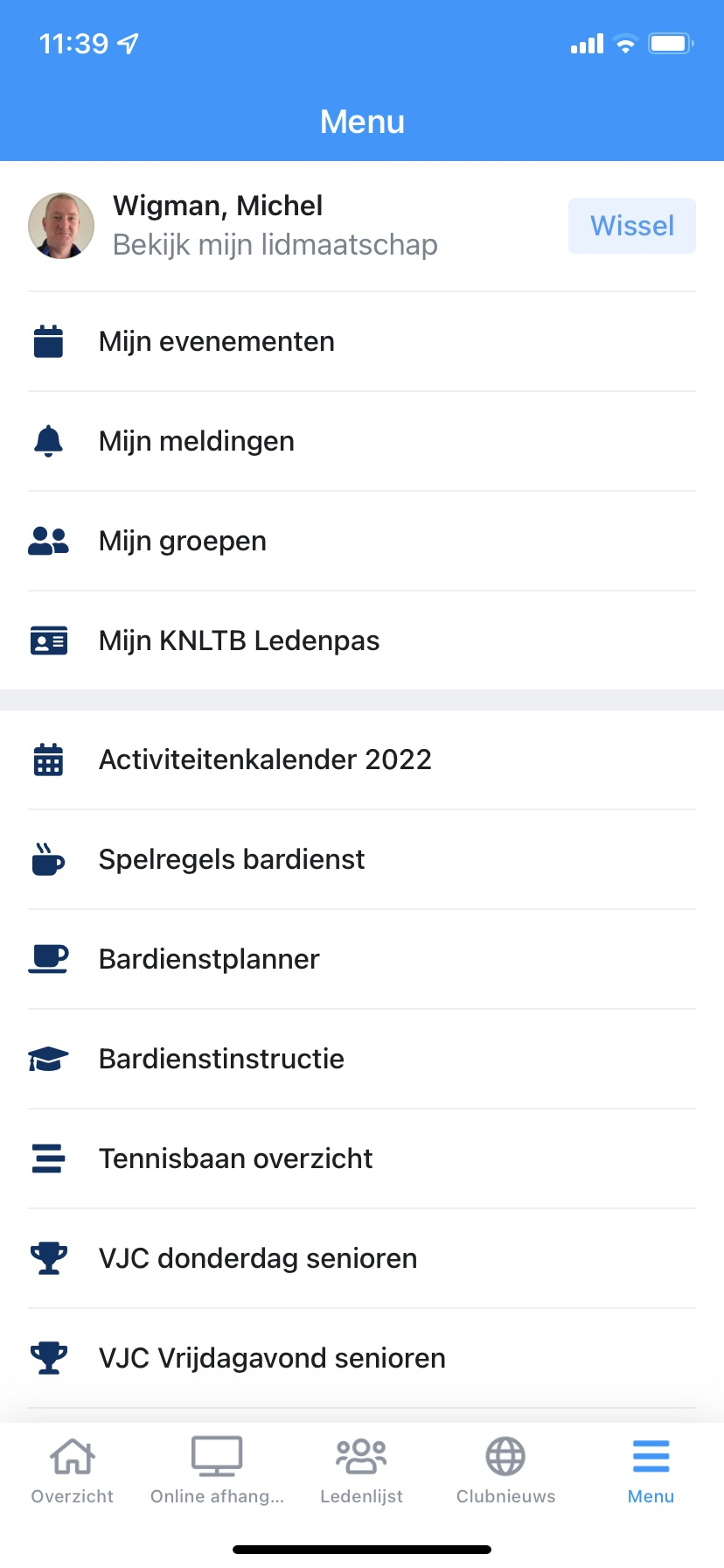Tap the list icon for Tennisbaan overzicht

[48, 1158]
